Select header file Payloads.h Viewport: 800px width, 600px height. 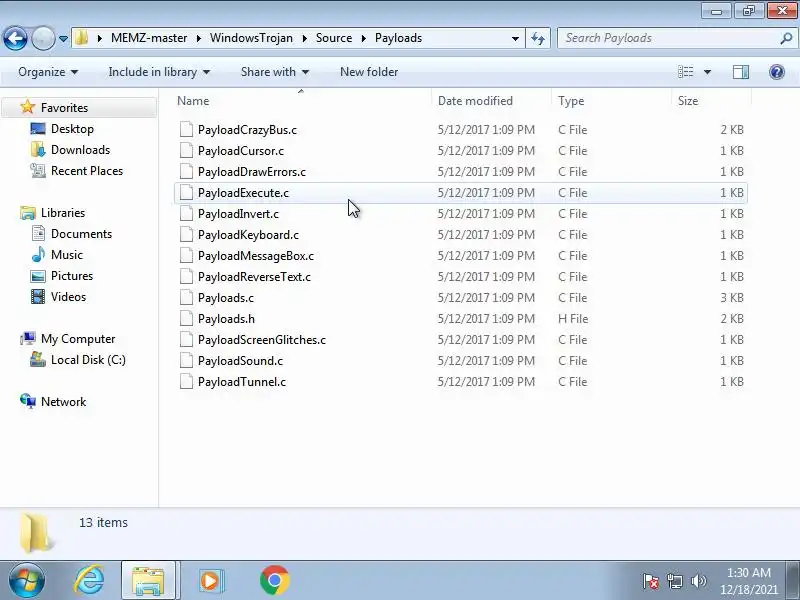coord(461,318)
